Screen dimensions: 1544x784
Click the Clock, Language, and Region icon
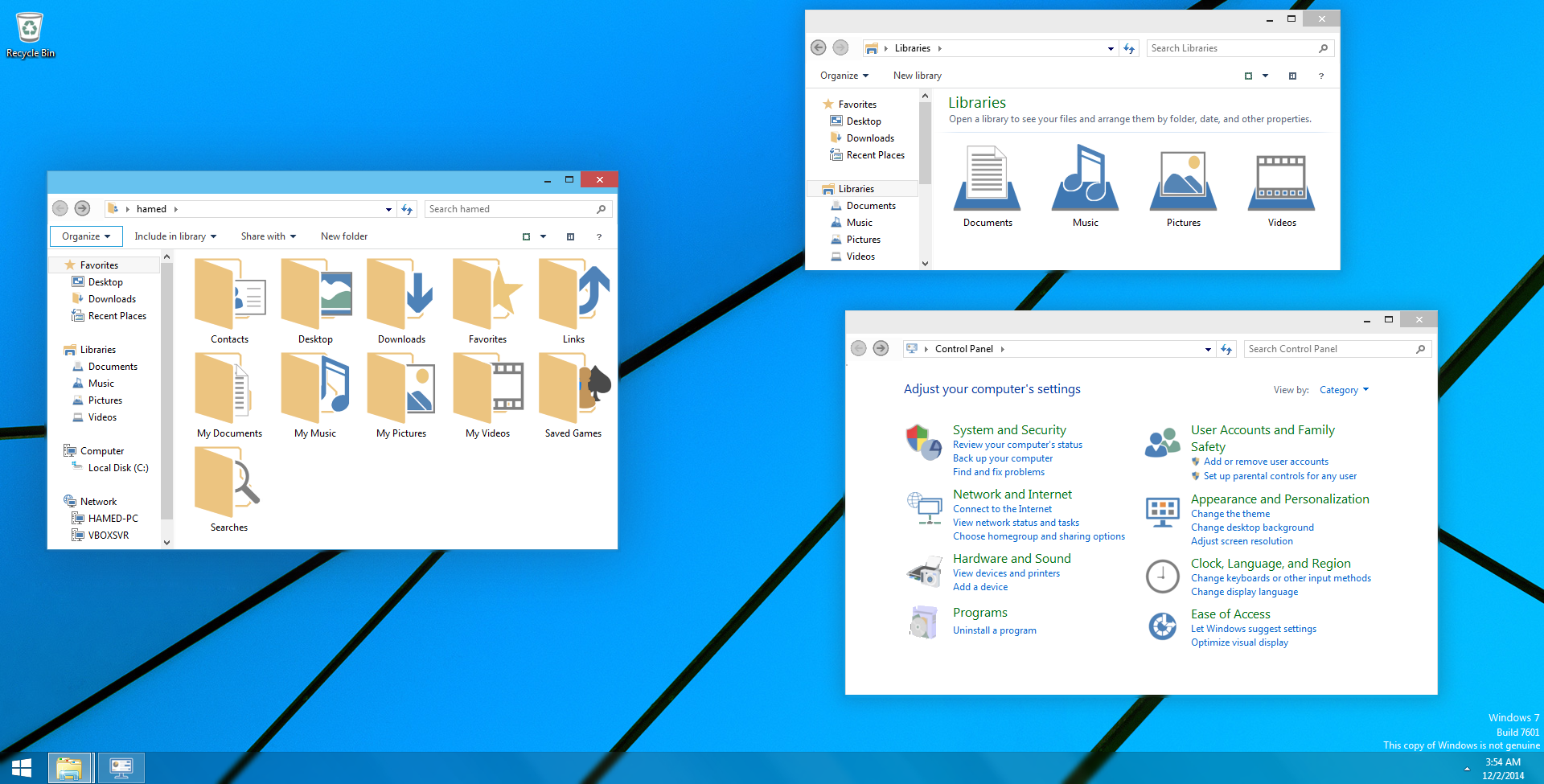1162,577
